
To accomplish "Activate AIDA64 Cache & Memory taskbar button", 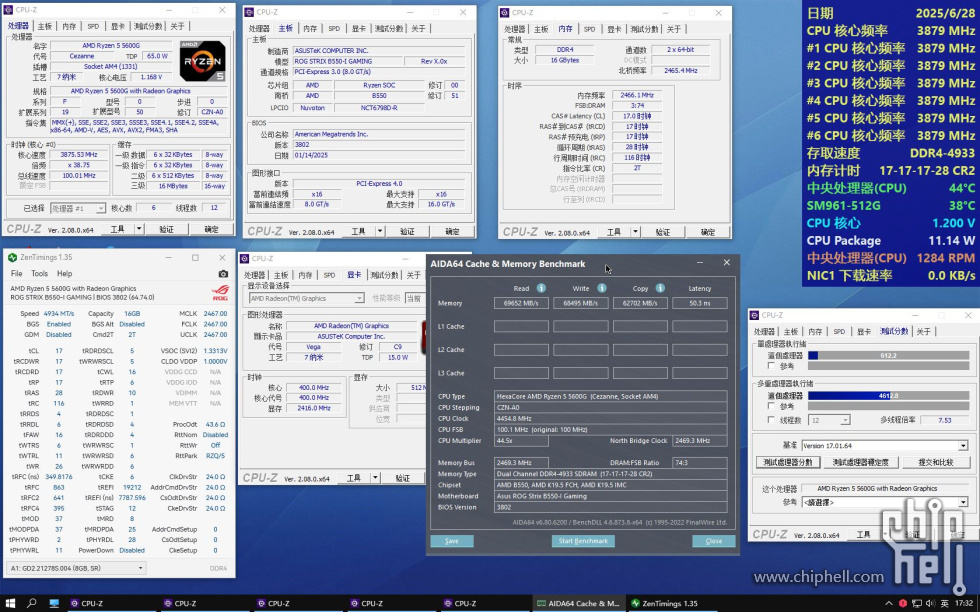I will point(579,603).
